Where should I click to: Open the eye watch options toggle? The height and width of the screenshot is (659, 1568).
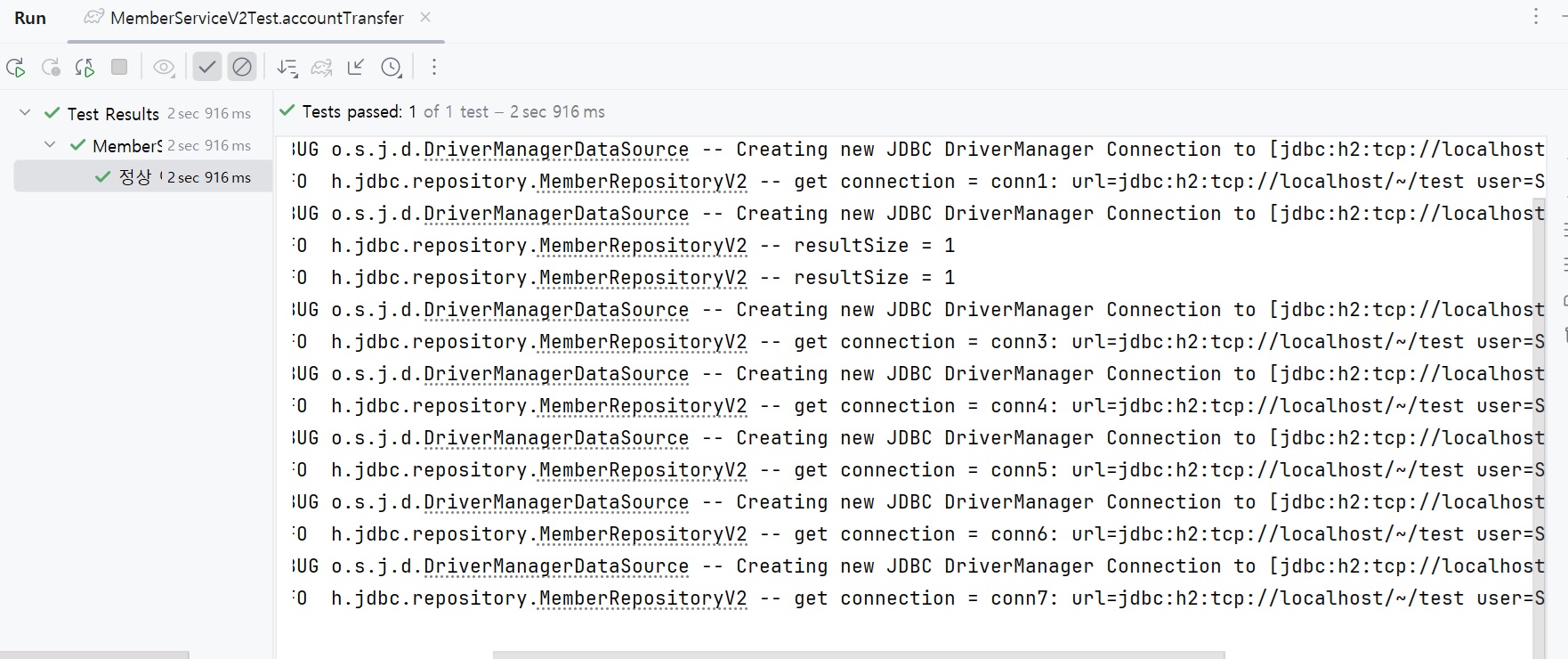164,68
